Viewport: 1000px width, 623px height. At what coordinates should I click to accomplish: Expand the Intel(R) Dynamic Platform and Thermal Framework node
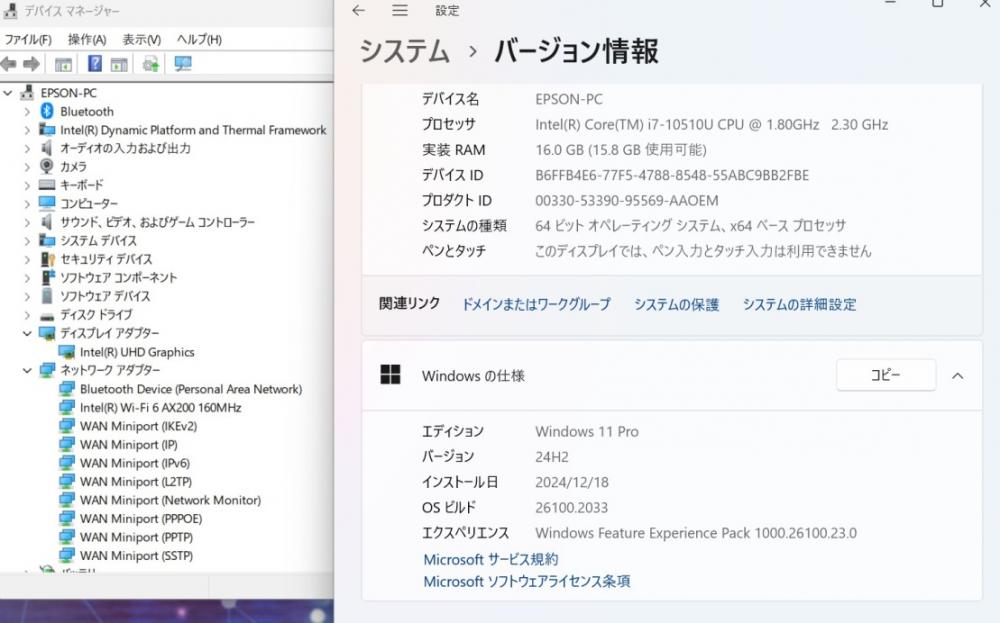click(27, 130)
